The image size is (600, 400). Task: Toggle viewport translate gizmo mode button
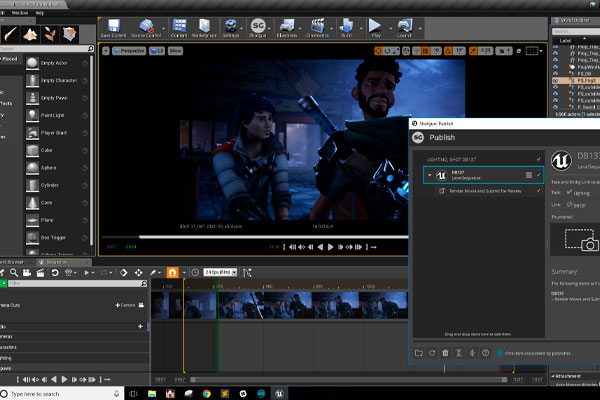(x=378, y=51)
